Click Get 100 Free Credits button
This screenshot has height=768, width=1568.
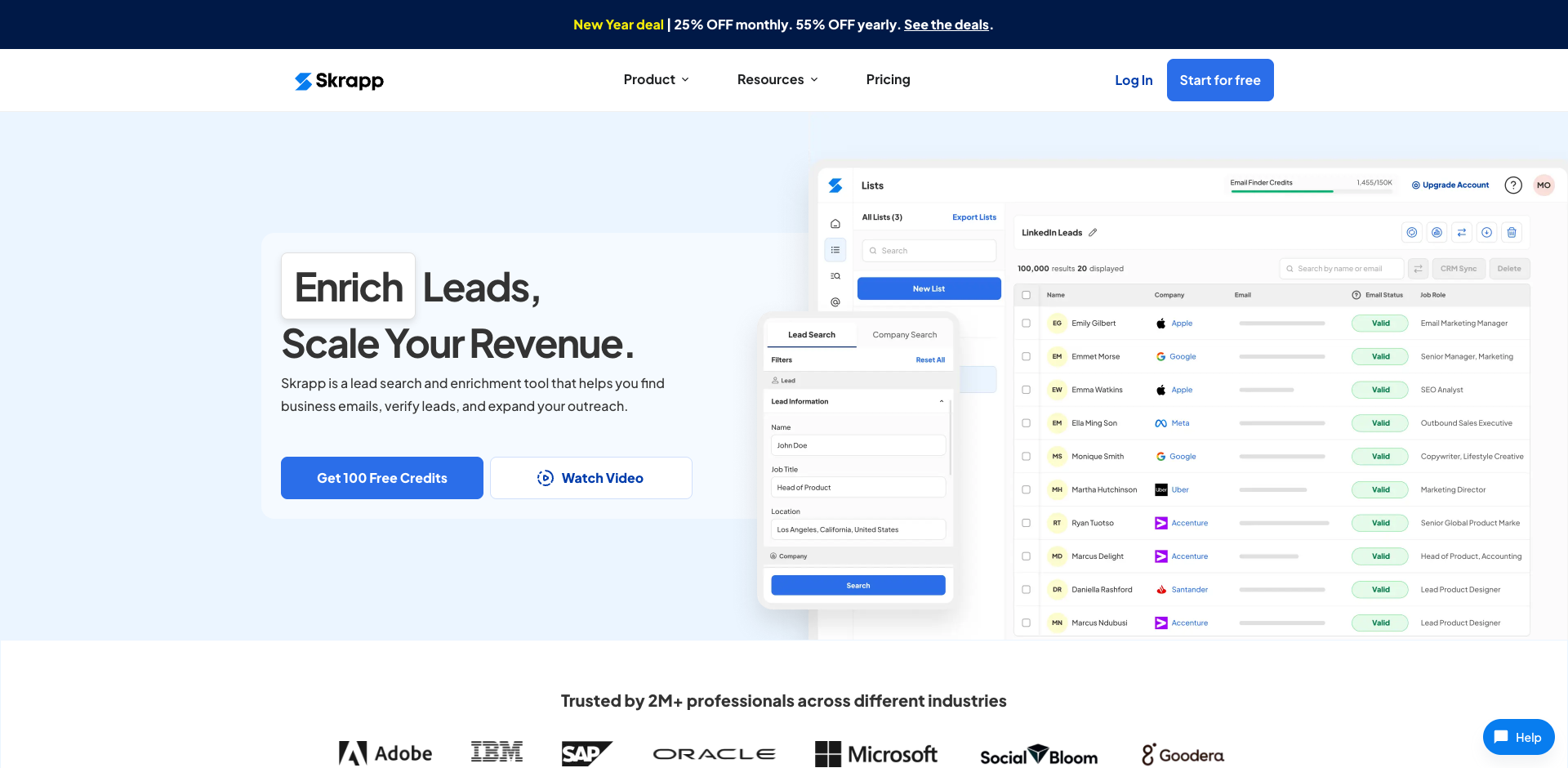tap(382, 478)
